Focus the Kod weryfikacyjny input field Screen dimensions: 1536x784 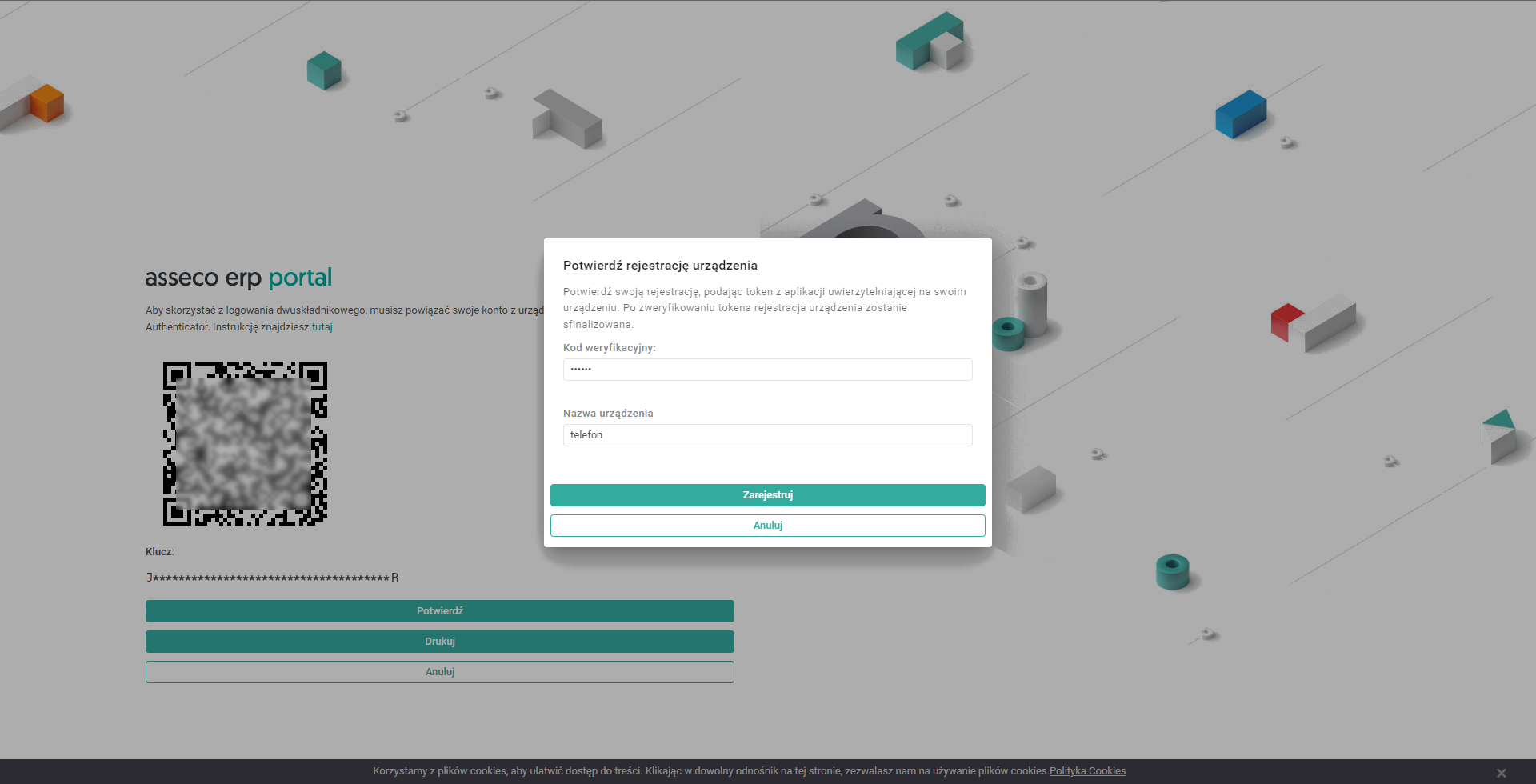(768, 370)
